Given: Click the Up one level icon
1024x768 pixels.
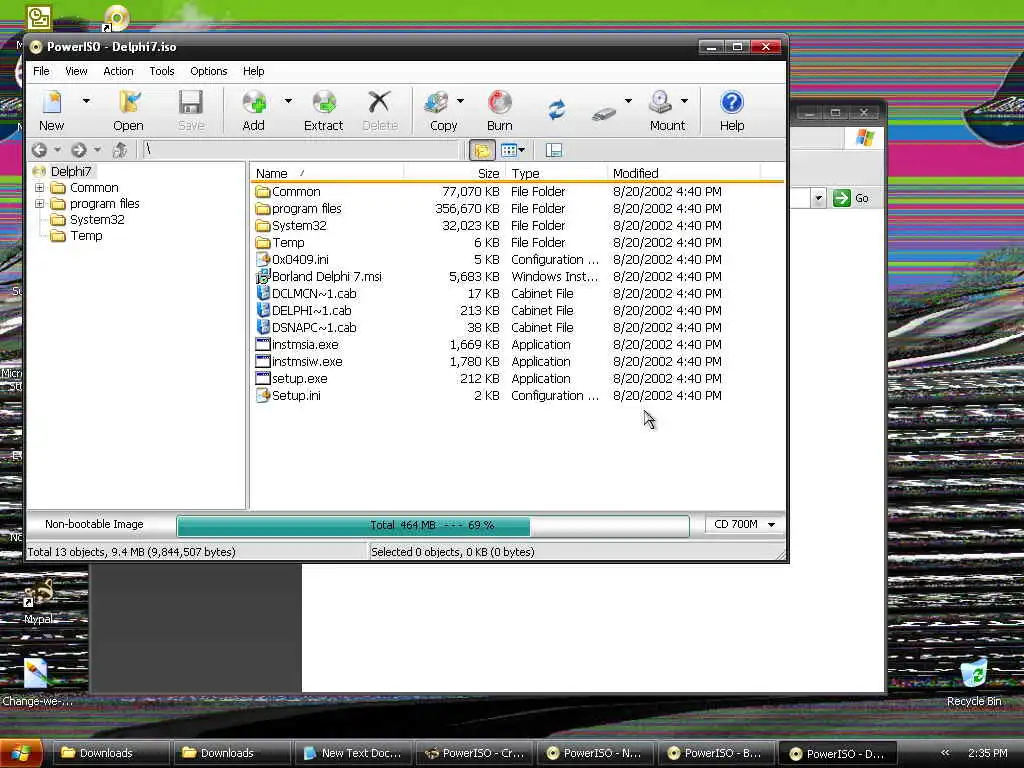Looking at the screenshot, I should pyautogui.click(x=120, y=150).
